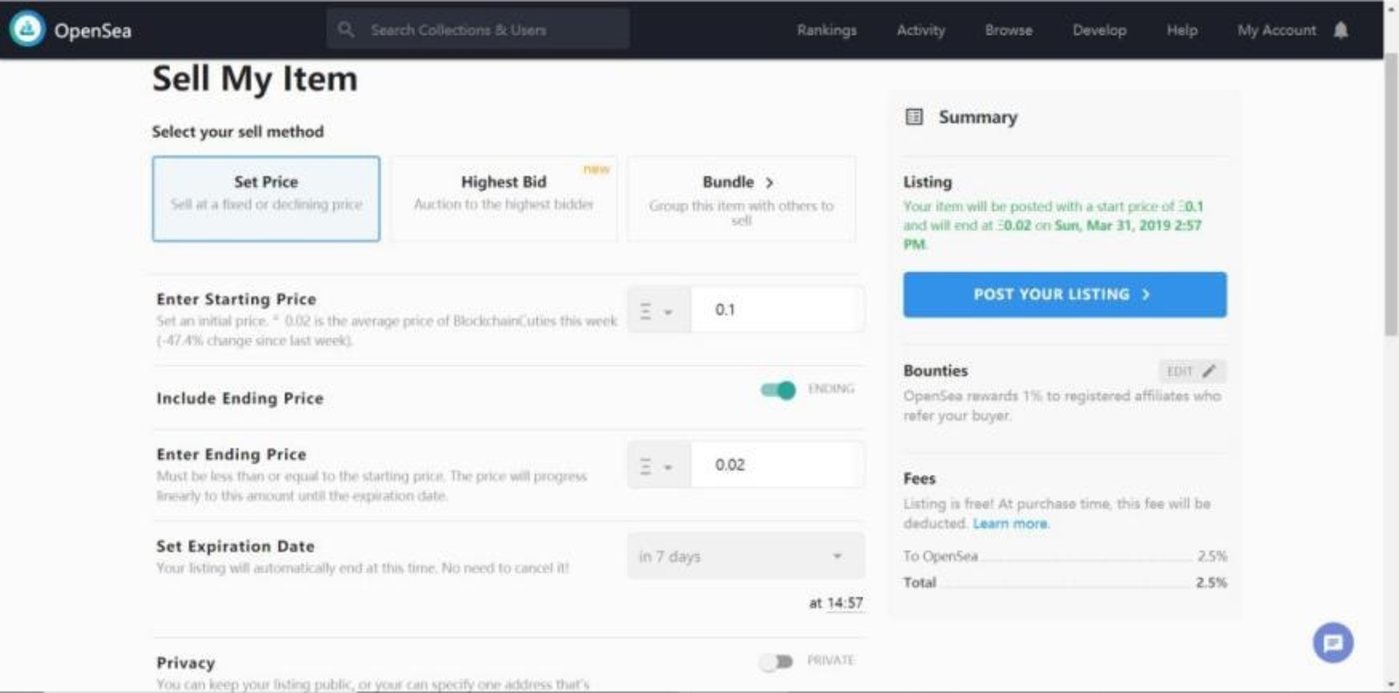
Task: Open Activity in the top navigation
Action: coord(921,30)
